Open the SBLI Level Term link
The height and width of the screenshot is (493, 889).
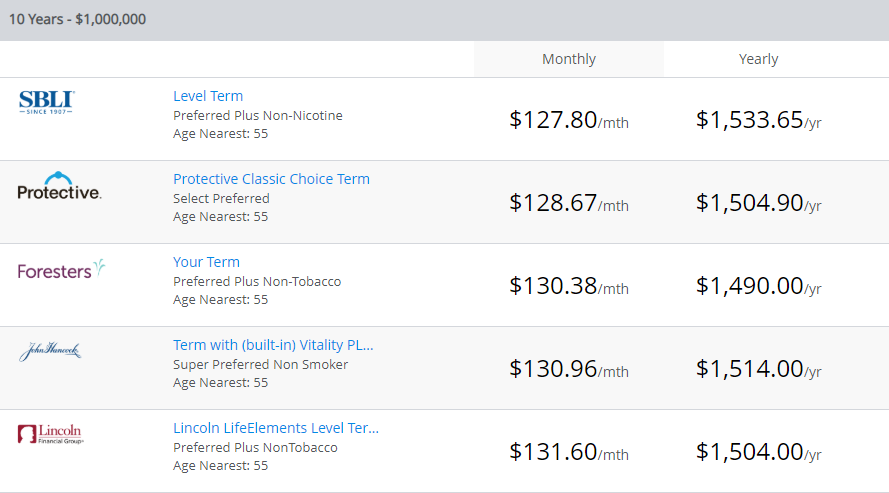click(x=208, y=96)
